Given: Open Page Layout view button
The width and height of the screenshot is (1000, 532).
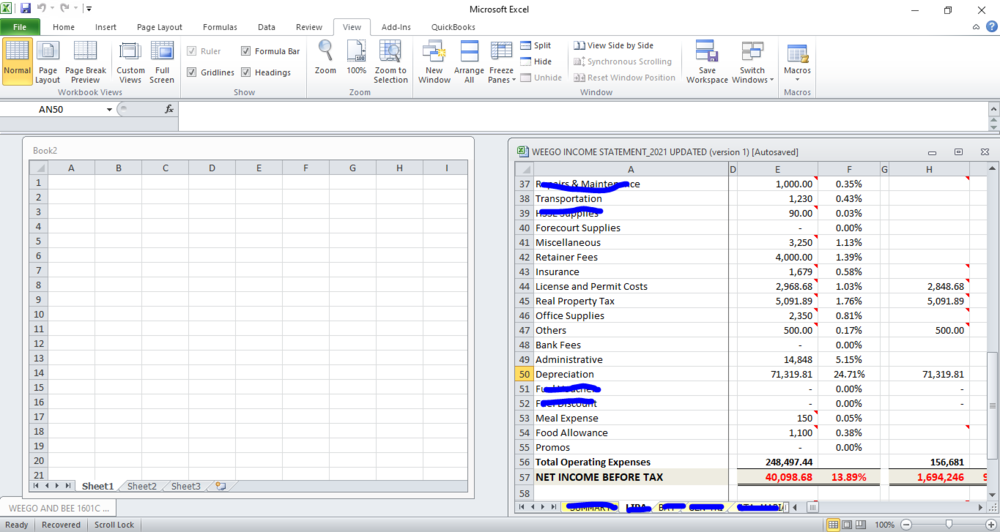Looking at the screenshot, I should pyautogui.click(x=48, y=61).
